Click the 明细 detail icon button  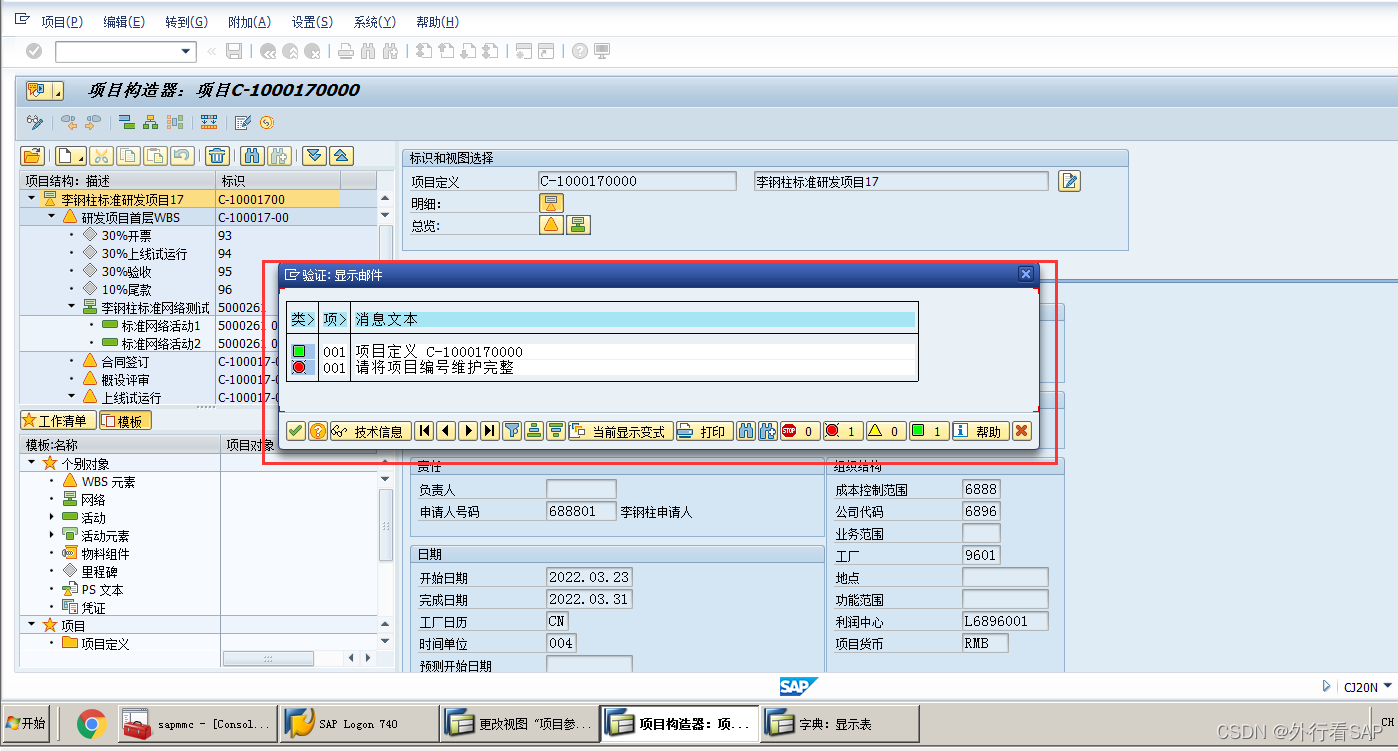[551, 203]
